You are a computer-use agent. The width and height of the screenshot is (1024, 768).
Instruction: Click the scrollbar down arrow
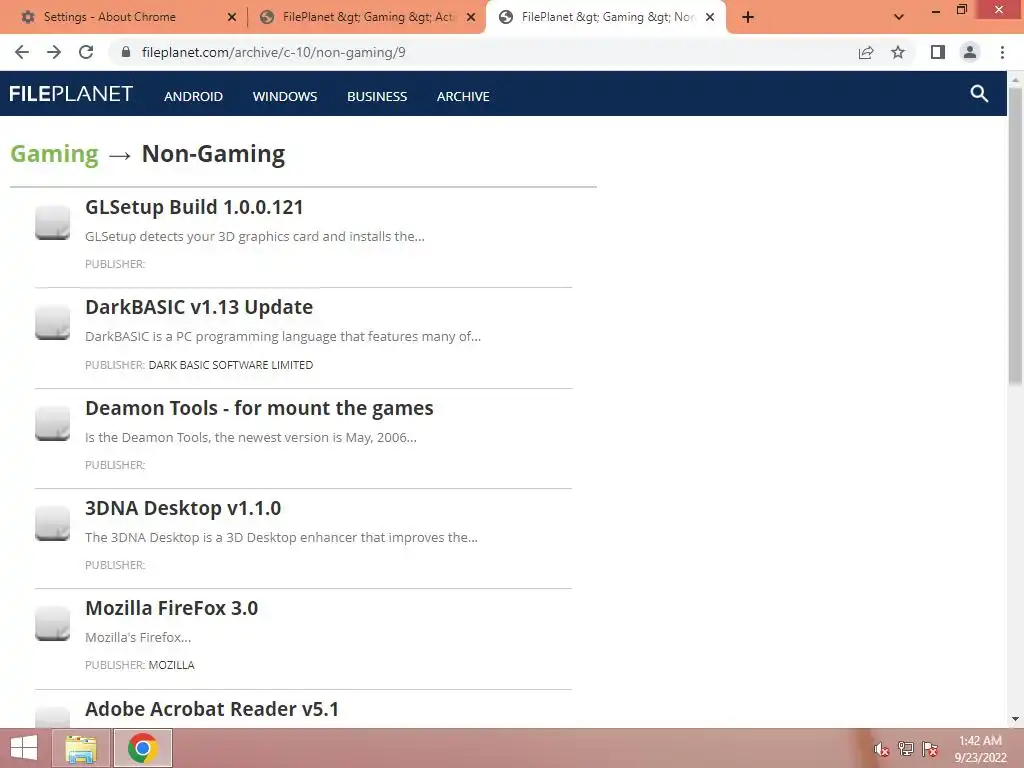pos(1015,719)
